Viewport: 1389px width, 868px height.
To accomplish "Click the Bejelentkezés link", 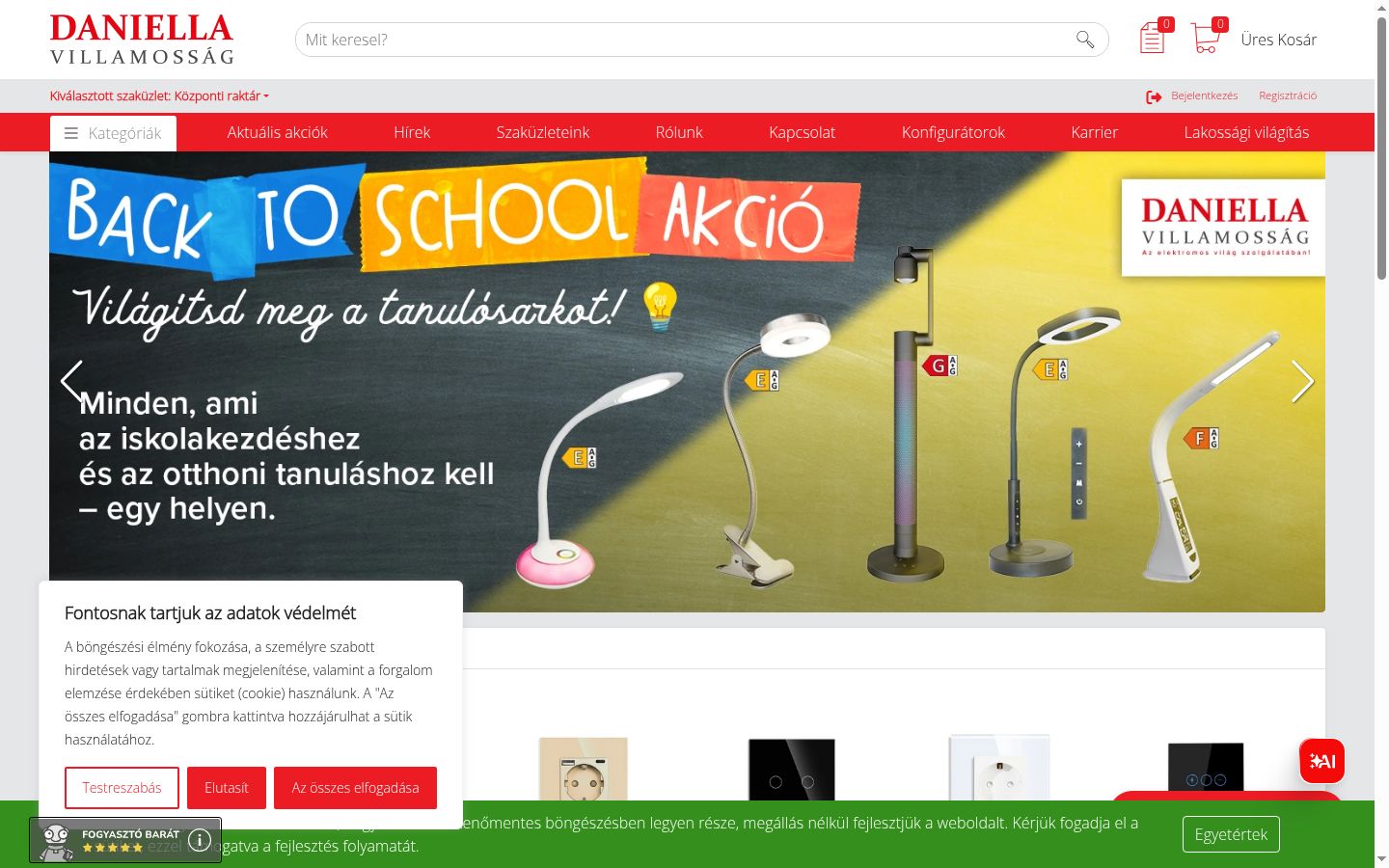I will (1205, 95).
